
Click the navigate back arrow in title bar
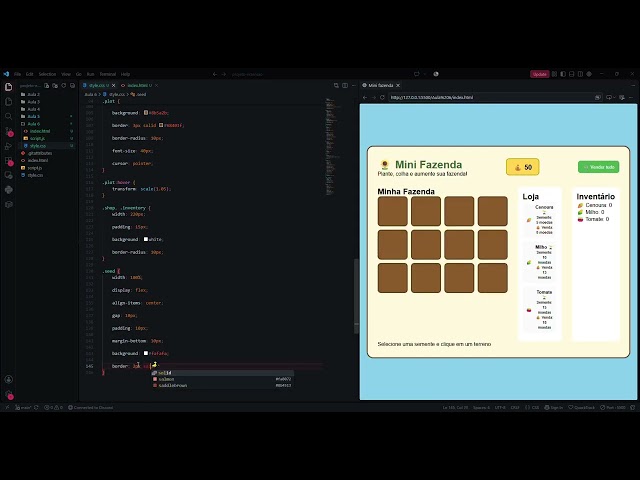[x=215, y=74]
